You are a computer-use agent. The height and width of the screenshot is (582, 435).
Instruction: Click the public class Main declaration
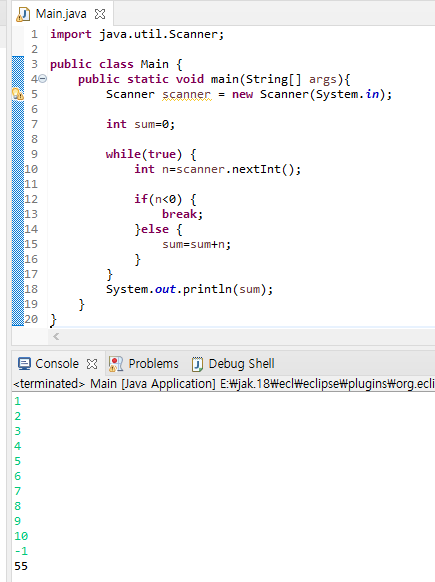116,64
